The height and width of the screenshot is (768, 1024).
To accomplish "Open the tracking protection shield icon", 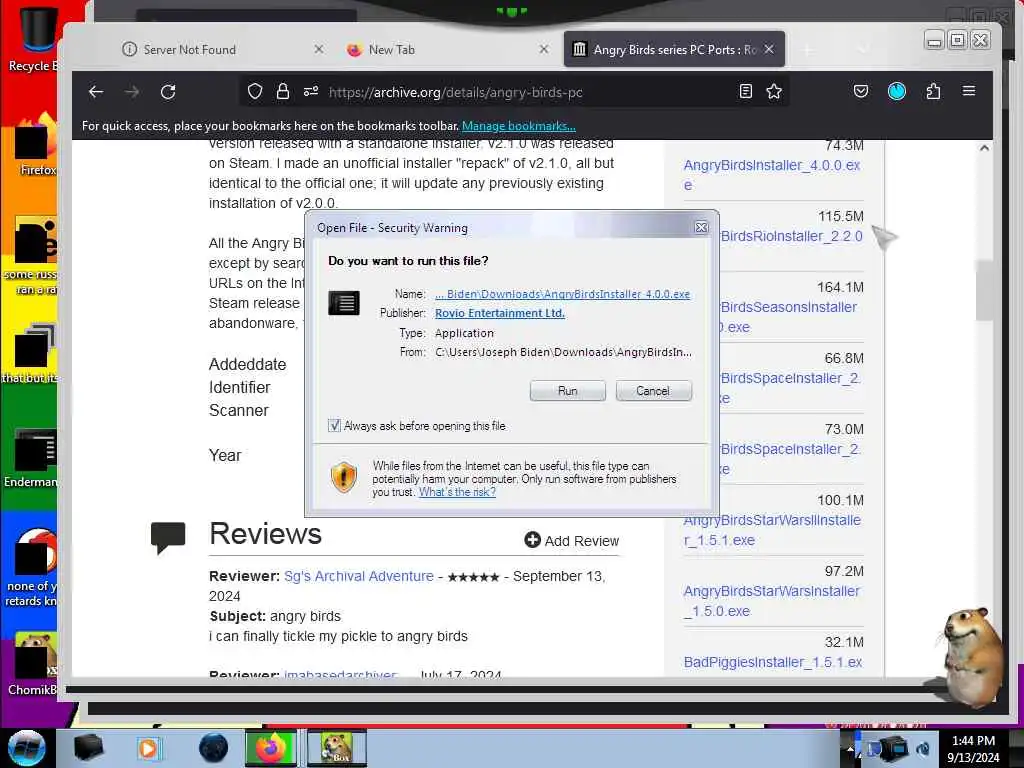I will (255, 92).
